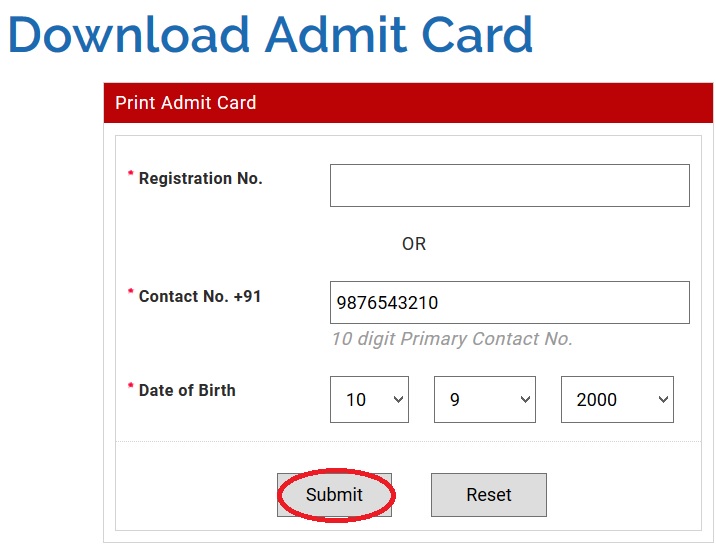Click the 10 digit Primary Contact hint
This screenshot has height=546, width=716.
[452, 339]
